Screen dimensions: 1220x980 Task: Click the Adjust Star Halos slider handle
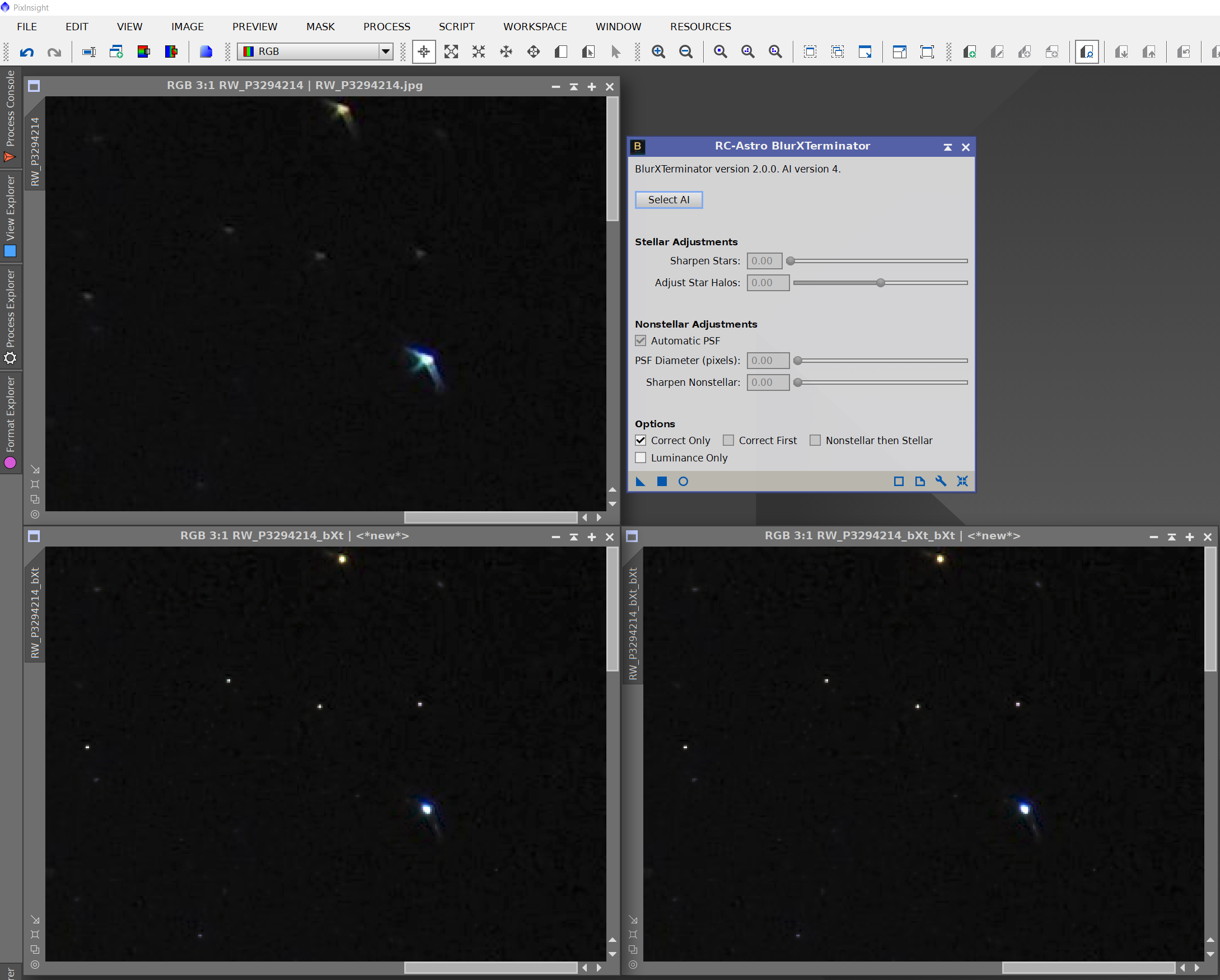click(x=881, y=283)
